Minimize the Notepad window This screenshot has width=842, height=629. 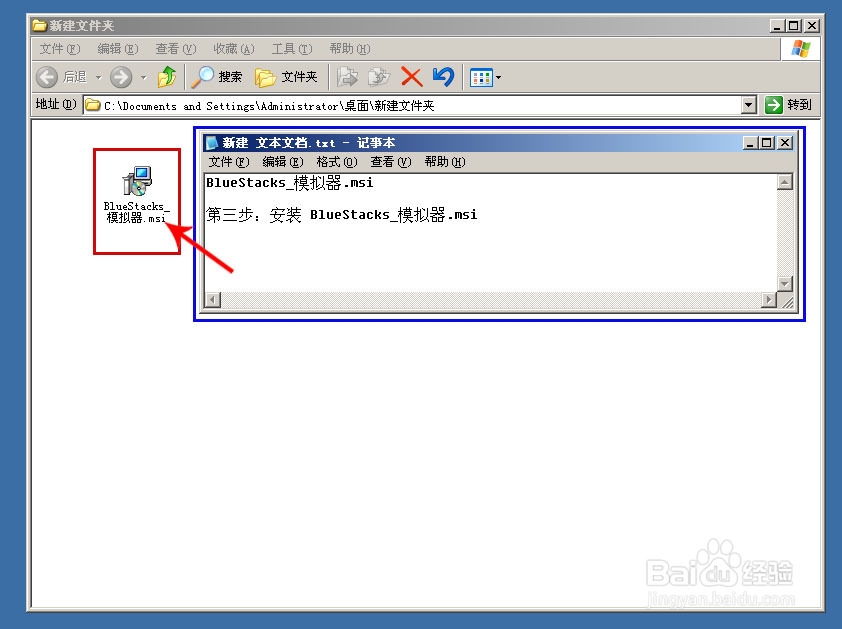[x=750, y=143]
